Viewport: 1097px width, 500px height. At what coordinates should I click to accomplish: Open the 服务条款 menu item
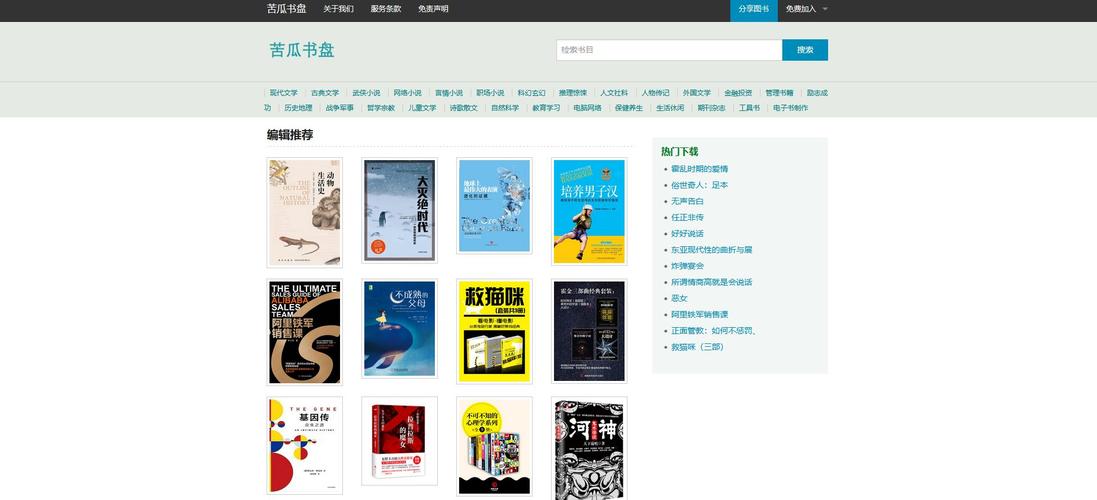(x=385, y=9)
